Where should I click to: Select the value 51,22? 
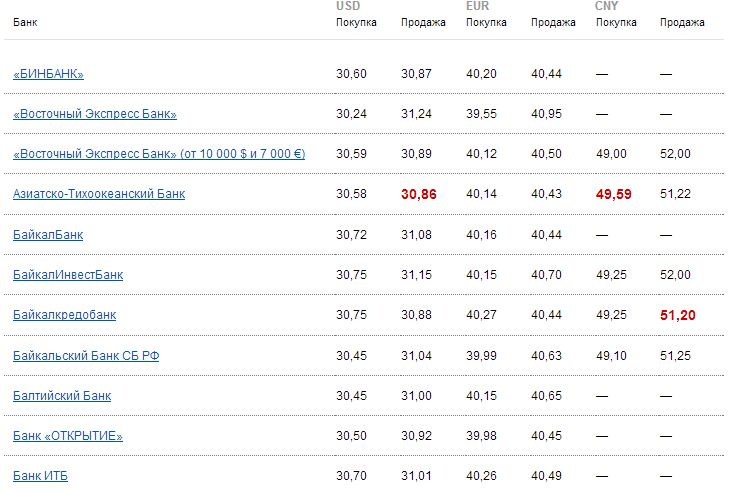(676, 194)
